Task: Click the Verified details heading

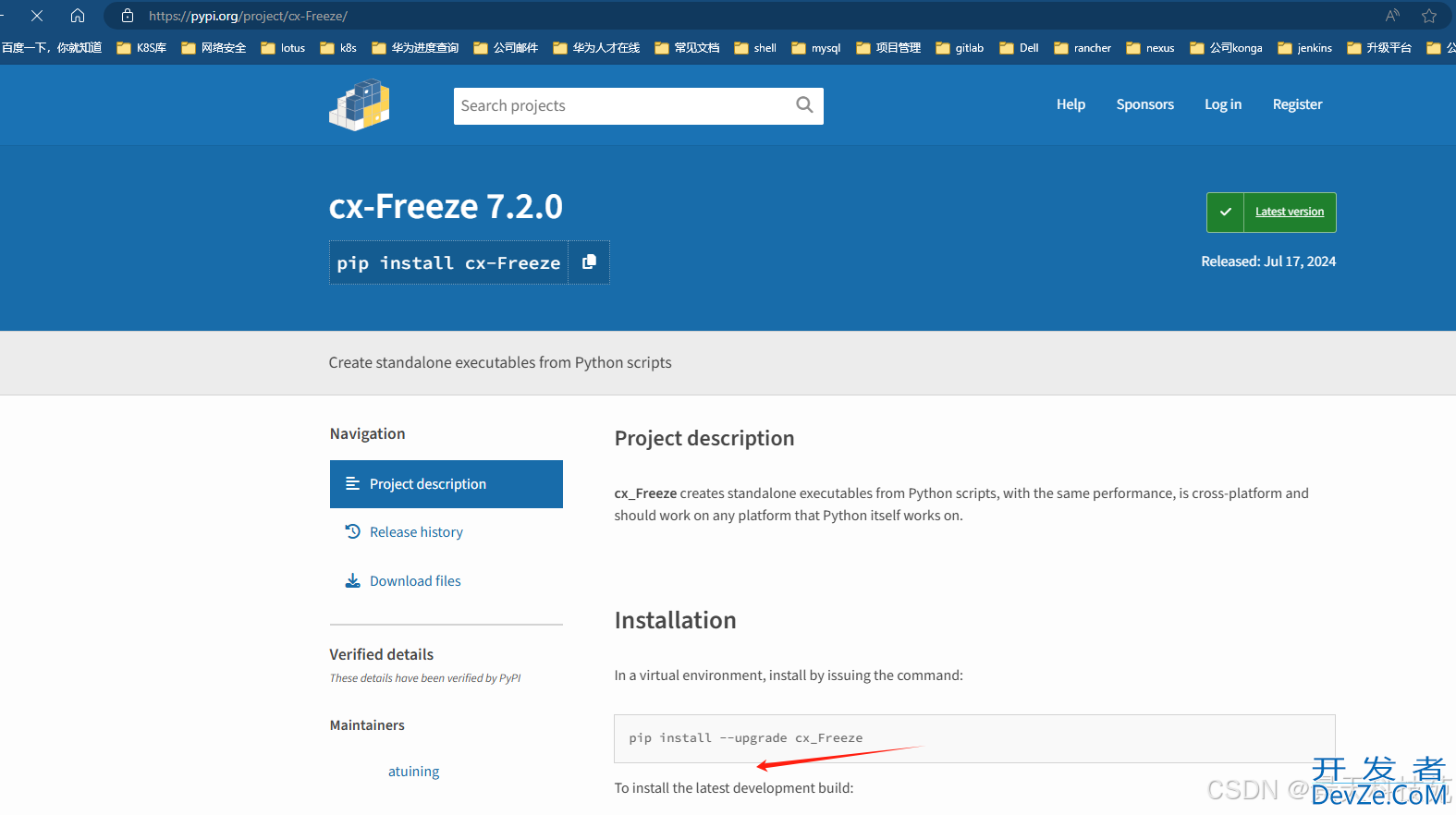Action: (x=382, y=654)
